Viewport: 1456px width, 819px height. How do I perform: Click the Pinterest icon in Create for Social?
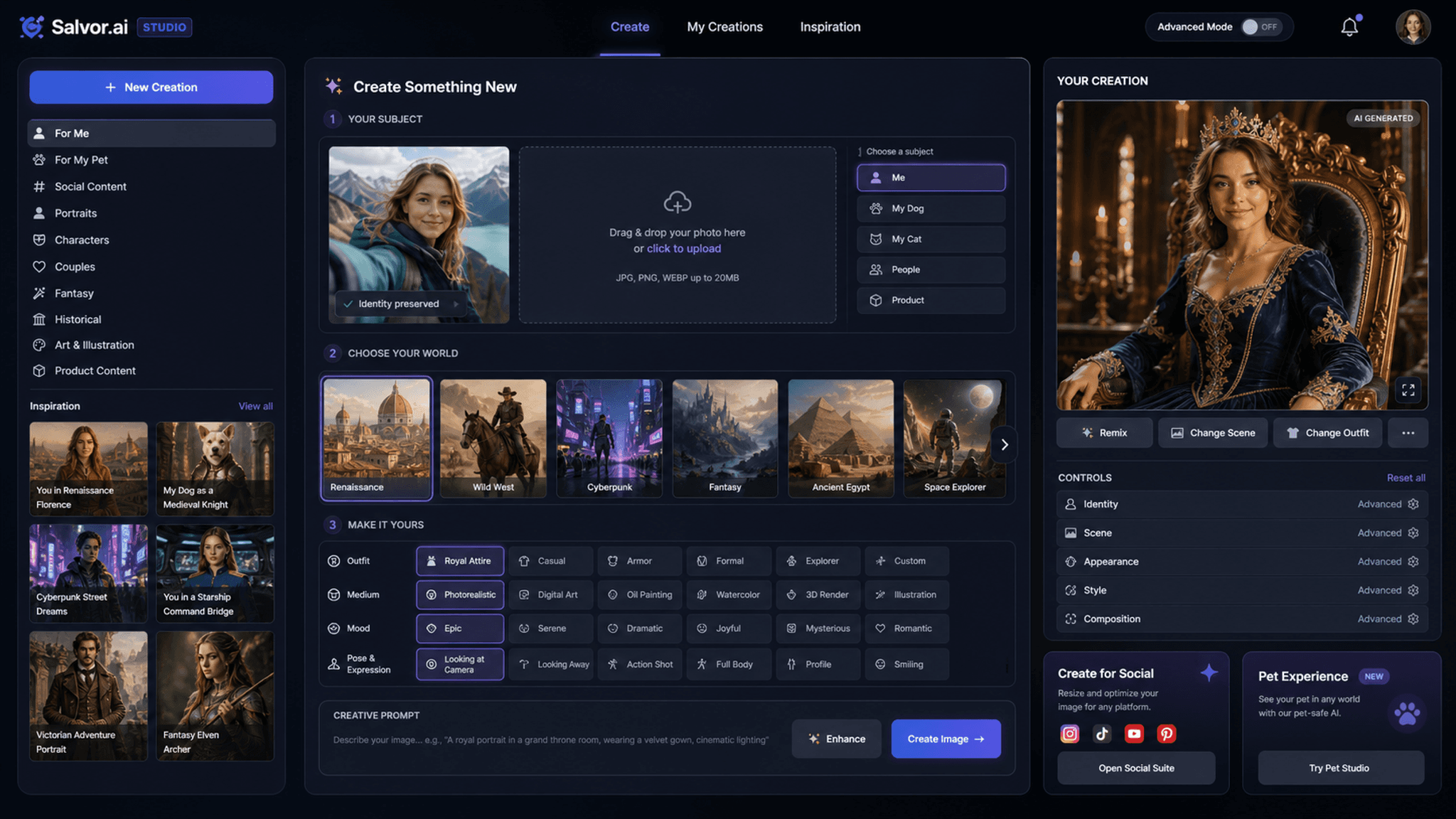[1166, 734]
